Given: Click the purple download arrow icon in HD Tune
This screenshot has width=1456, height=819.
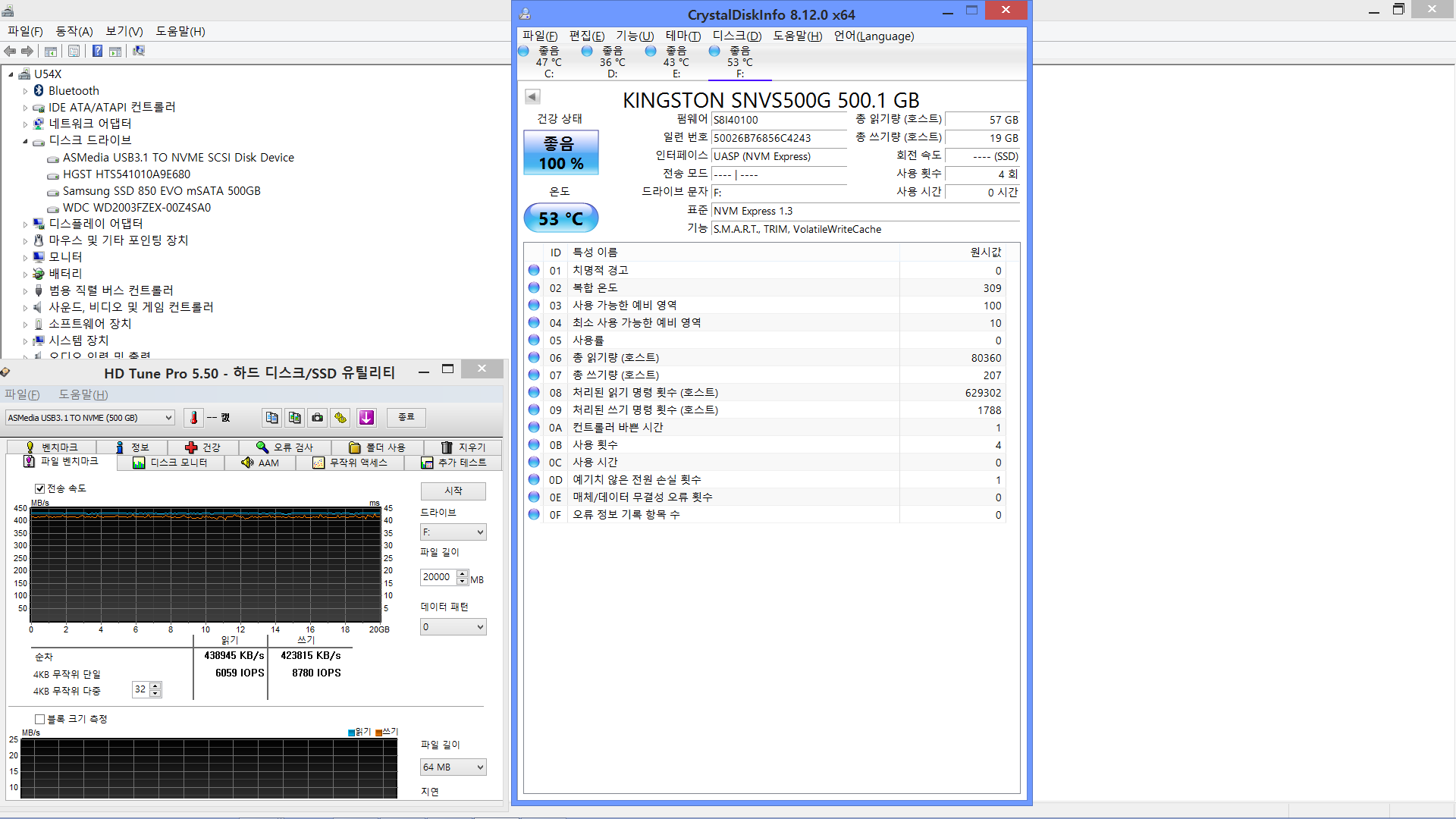Looking at the screenshot, I should pos(366,418).
